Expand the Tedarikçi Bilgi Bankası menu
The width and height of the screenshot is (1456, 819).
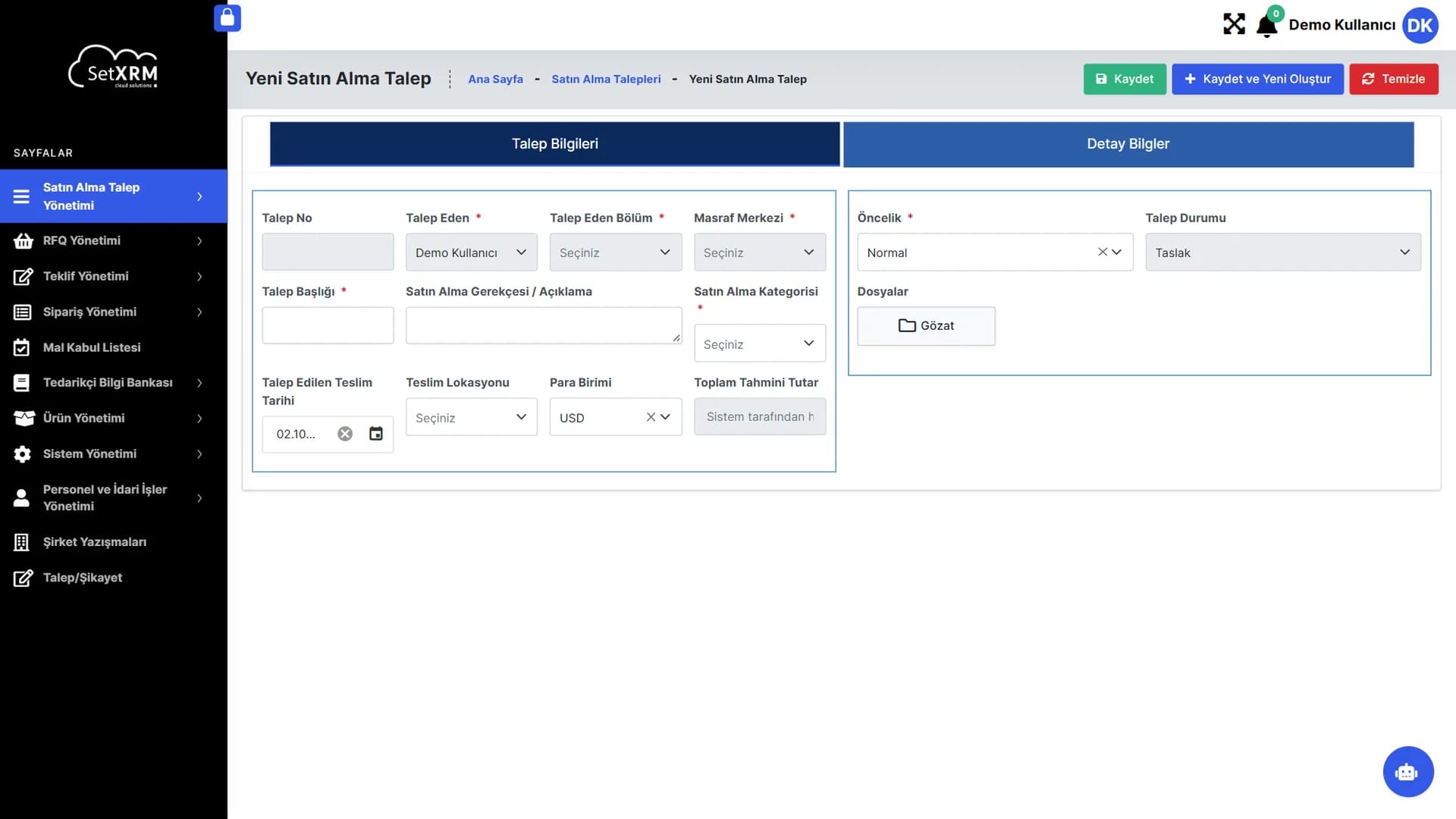tap(114, 382)
